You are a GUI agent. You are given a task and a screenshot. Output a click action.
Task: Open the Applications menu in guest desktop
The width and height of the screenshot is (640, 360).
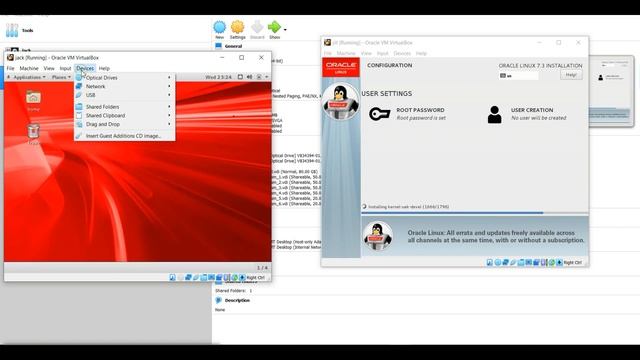(27, 77)
